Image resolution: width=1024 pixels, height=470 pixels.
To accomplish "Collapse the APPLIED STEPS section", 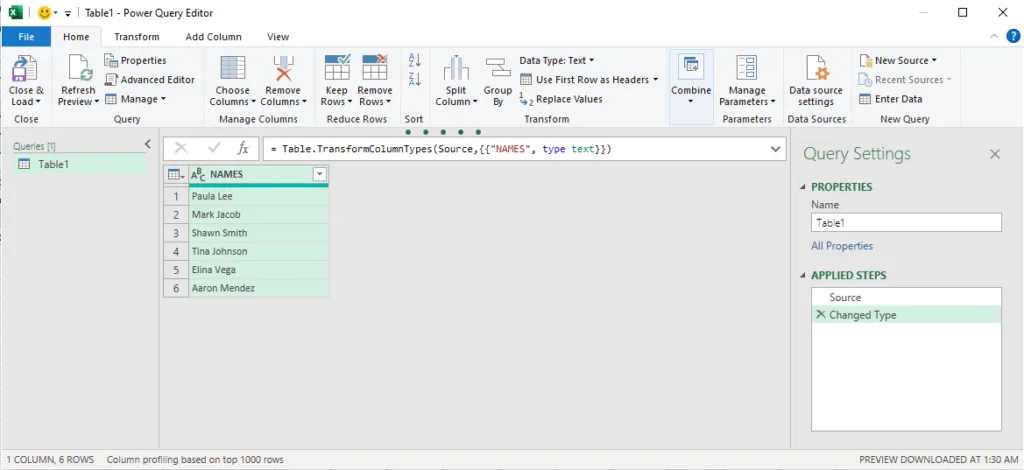I will click(x=803, y=275).
